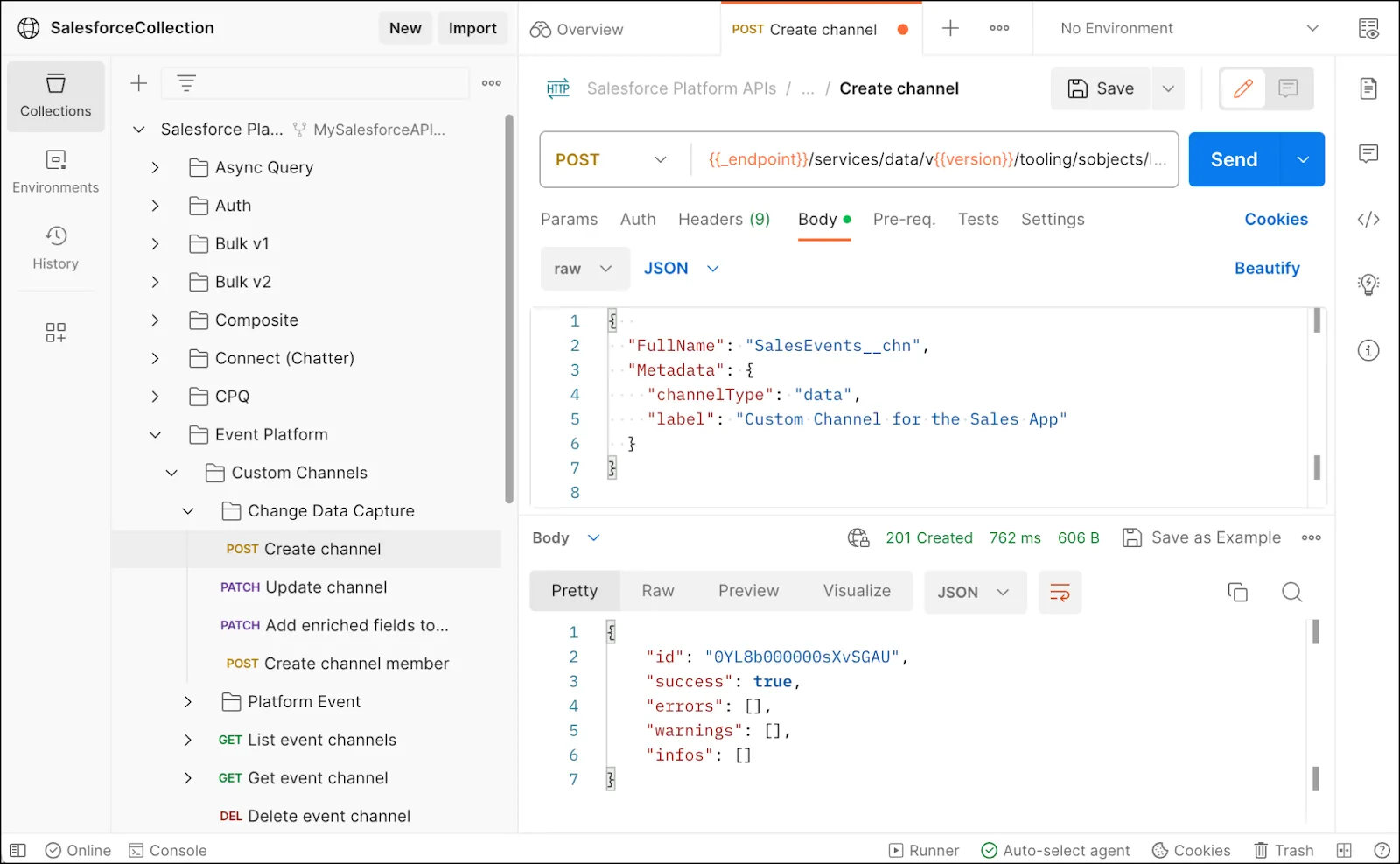Click the Save button
Viewport: 1400px width, 864px height.
[1101, 88]
